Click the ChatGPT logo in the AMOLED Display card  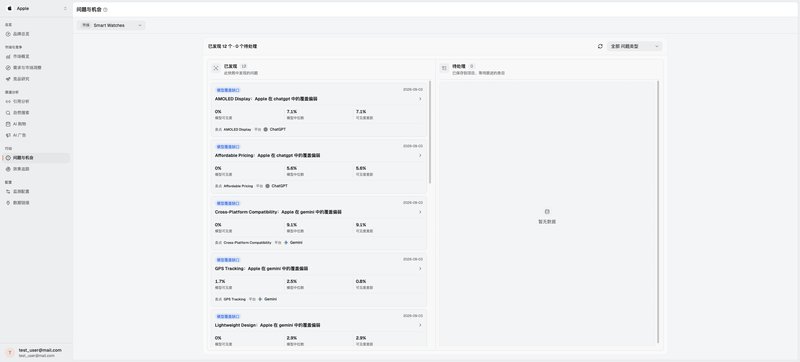coord(266,130)
